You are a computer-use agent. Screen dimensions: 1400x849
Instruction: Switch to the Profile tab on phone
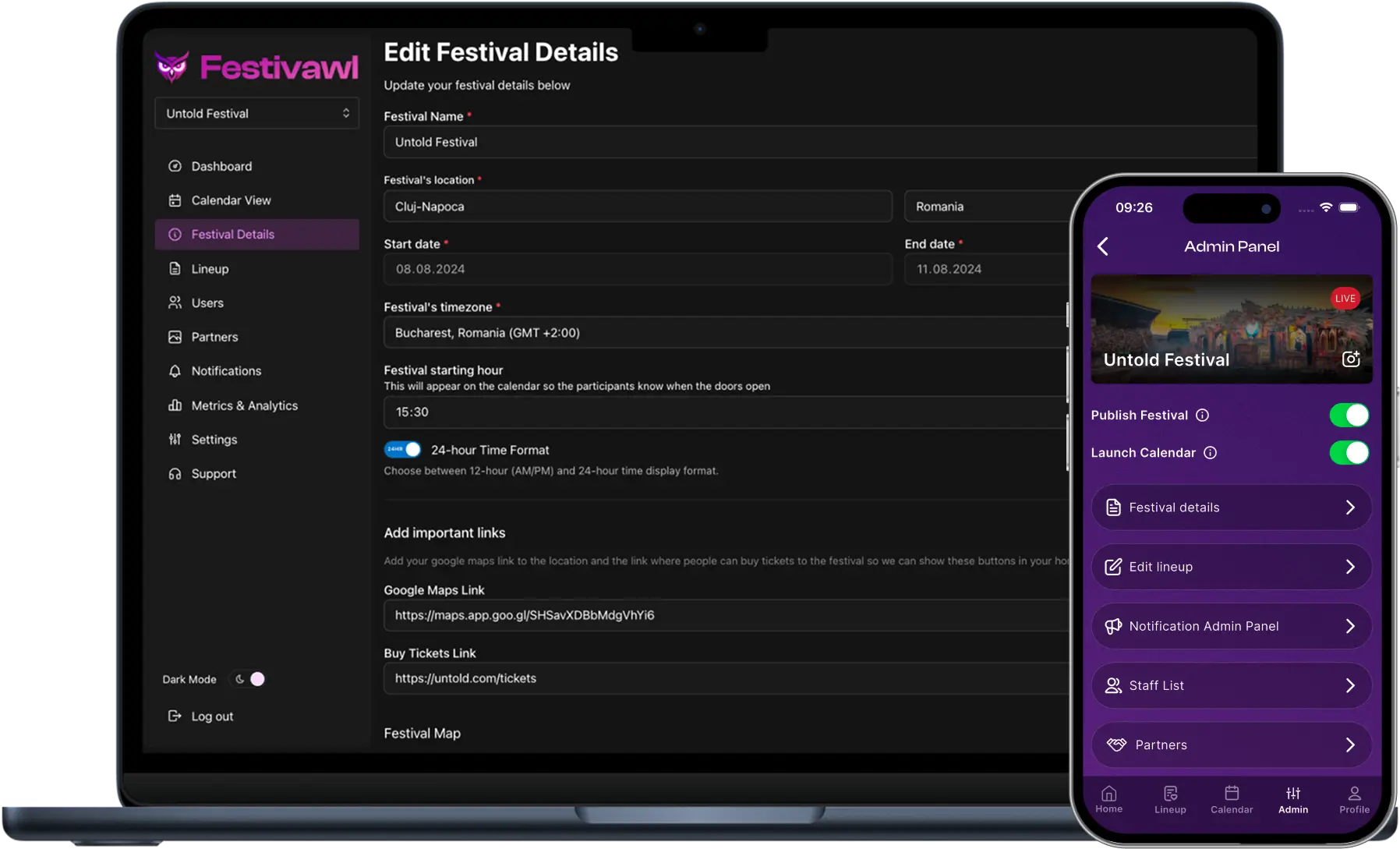pyautogui.click(x=1355, y=800)
